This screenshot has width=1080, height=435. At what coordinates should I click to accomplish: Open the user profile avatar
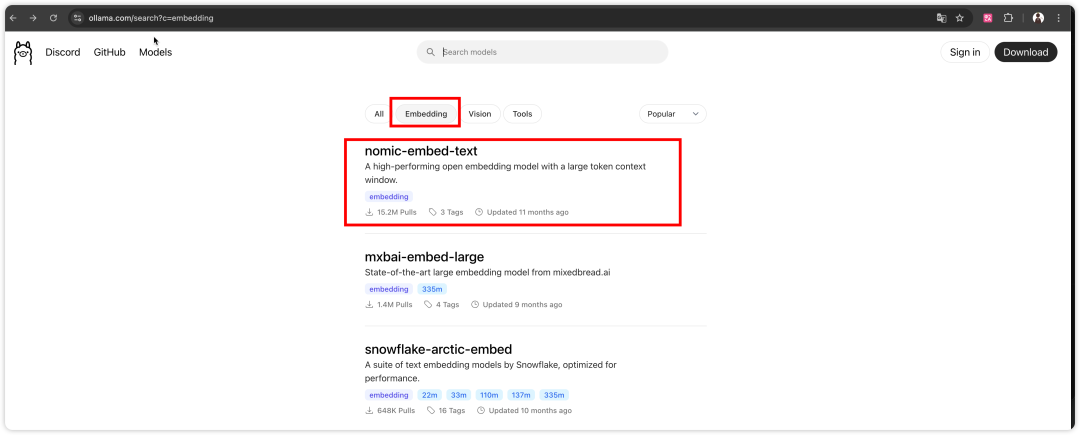pos(1038,18)
